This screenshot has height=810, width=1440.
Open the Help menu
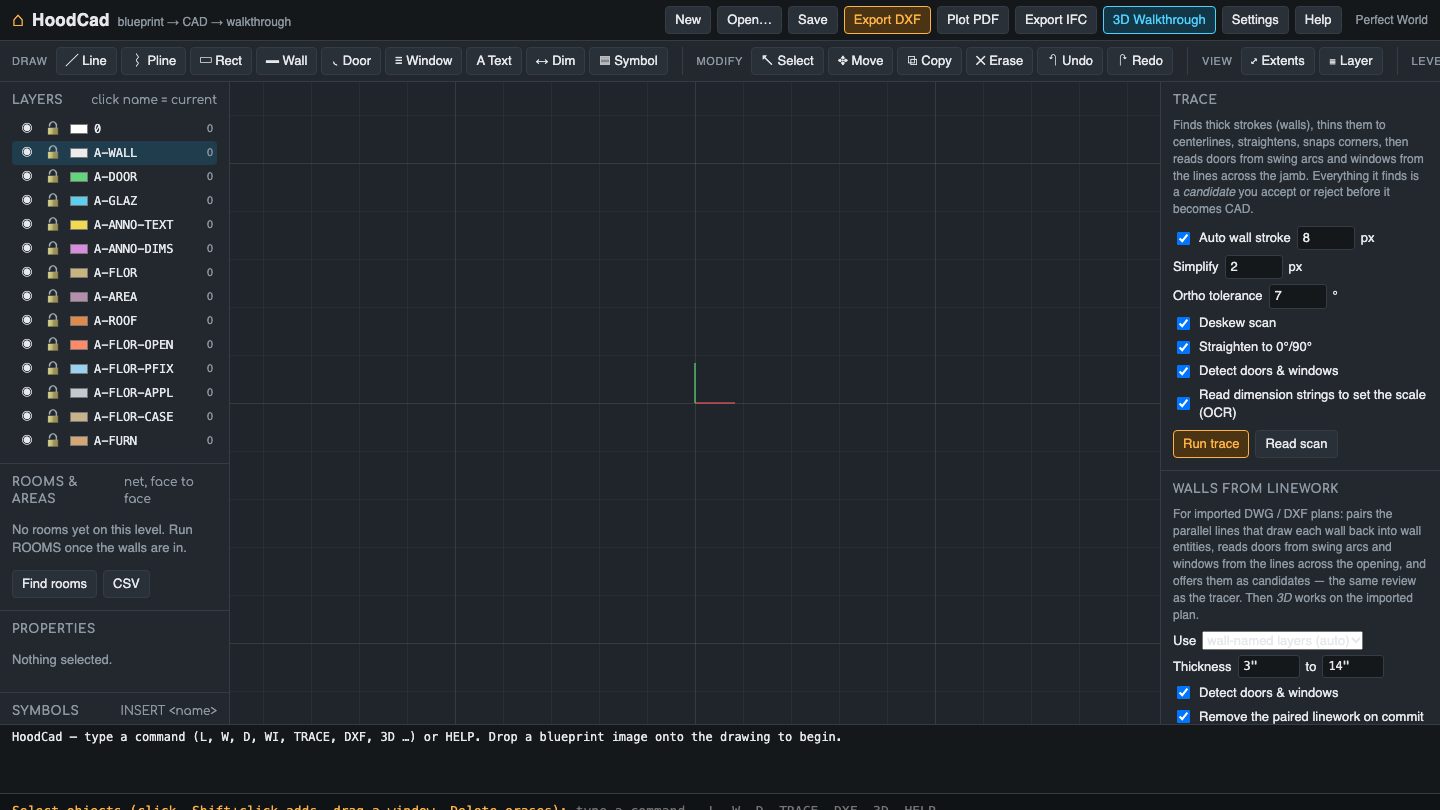[1318, 20]
